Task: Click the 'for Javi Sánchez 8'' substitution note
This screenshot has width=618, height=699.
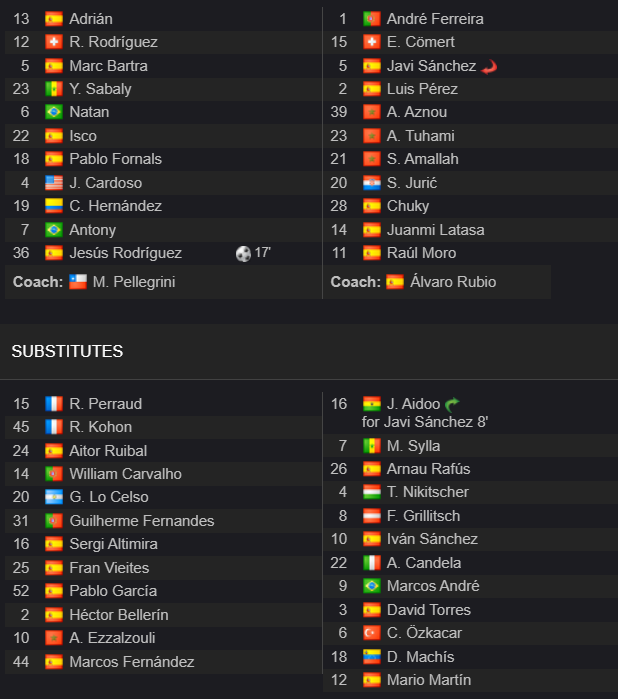Action: pyautogui.click(x=425, y=422)
